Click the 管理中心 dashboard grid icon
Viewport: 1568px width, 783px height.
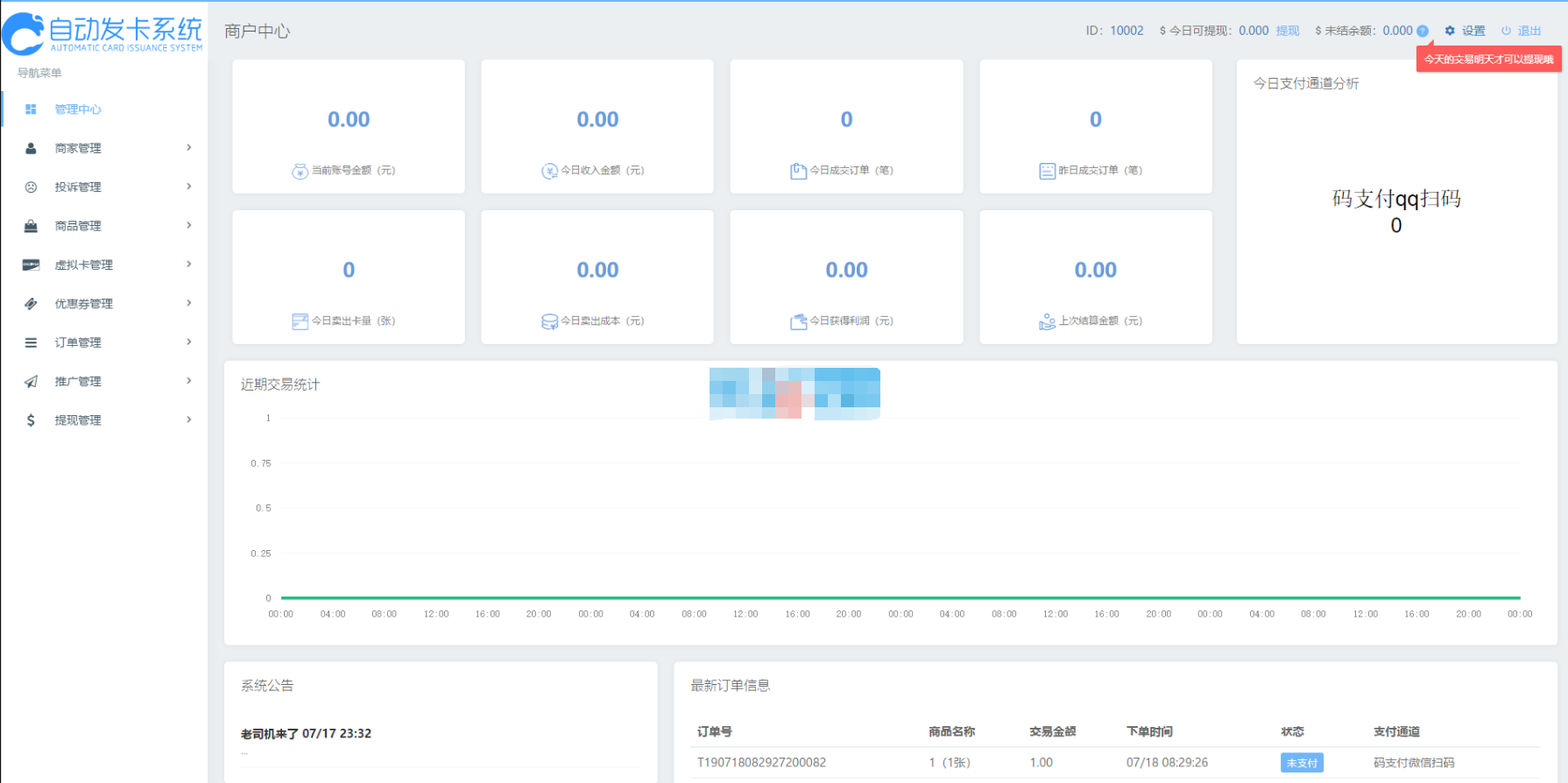coord(31,109)
